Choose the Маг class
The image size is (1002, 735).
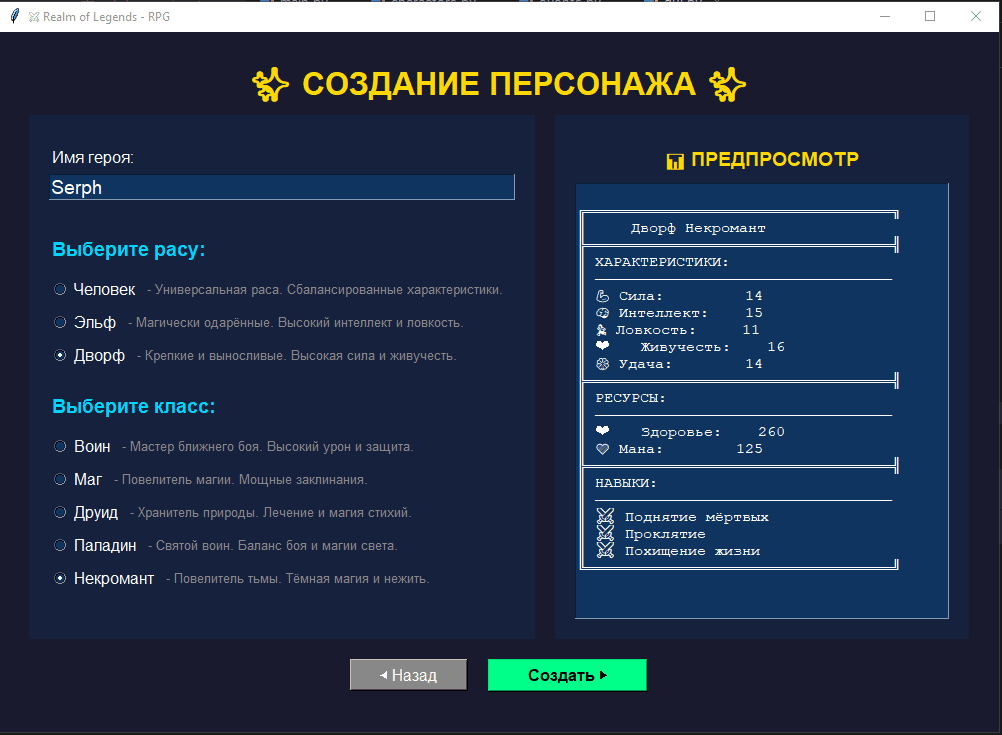pos(59,479)
